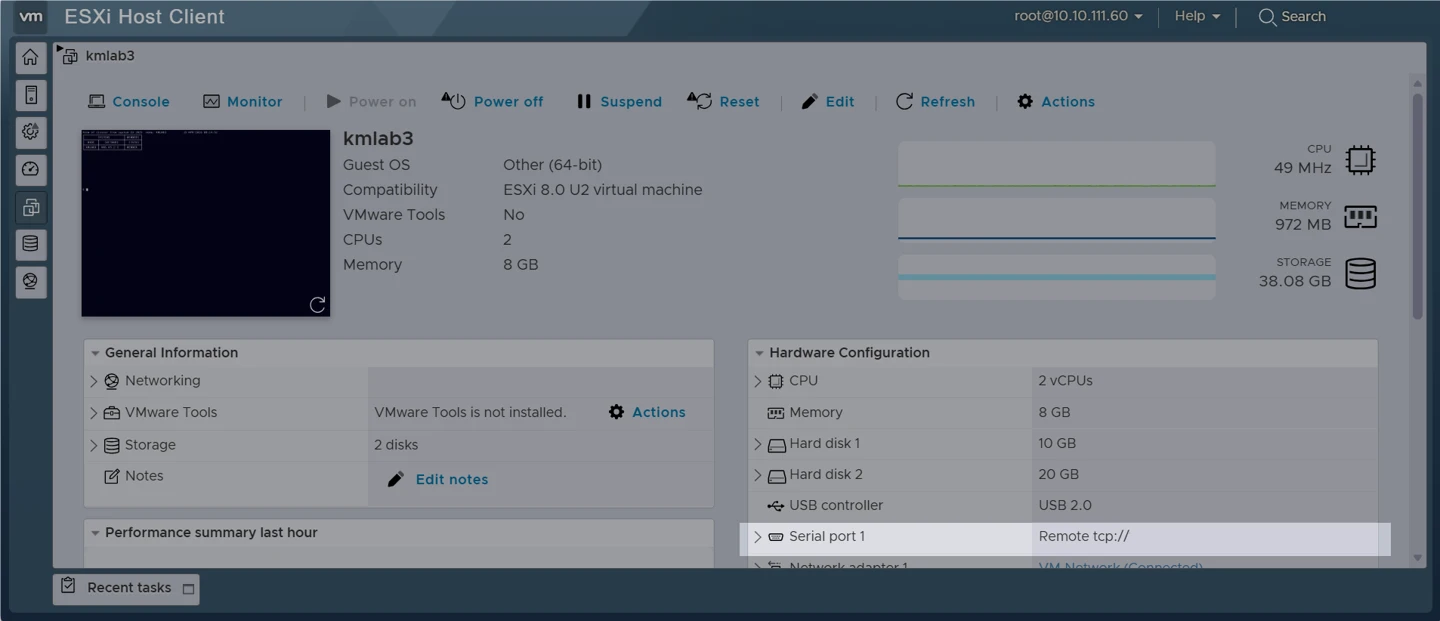
Task: Open the Manage gear sidebar icon
Action: click(31, 133)
